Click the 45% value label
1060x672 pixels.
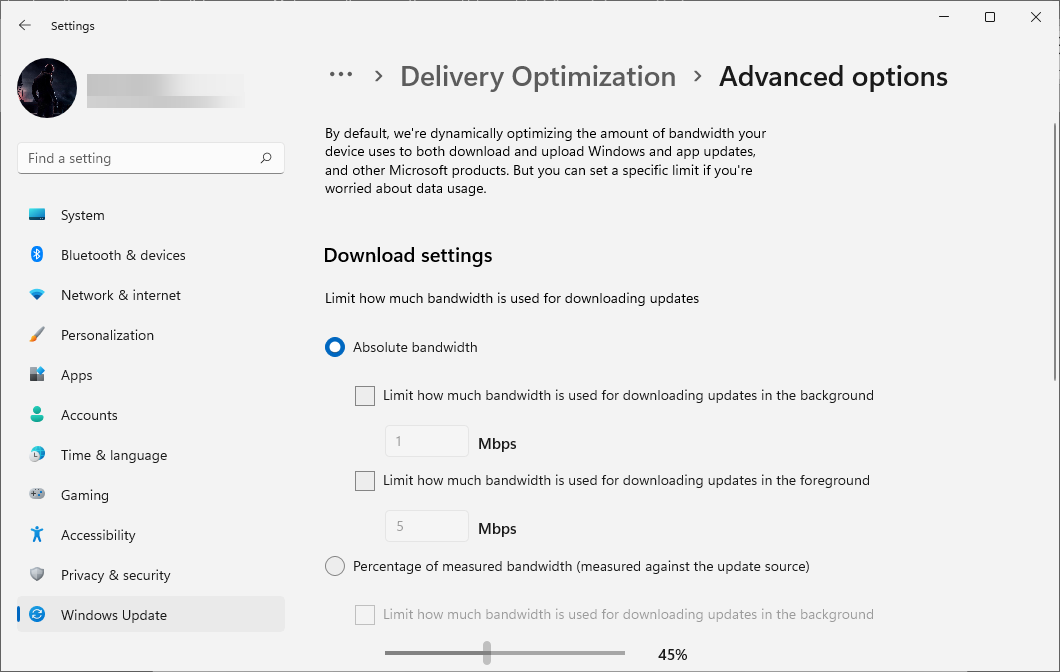coord(673,654)
